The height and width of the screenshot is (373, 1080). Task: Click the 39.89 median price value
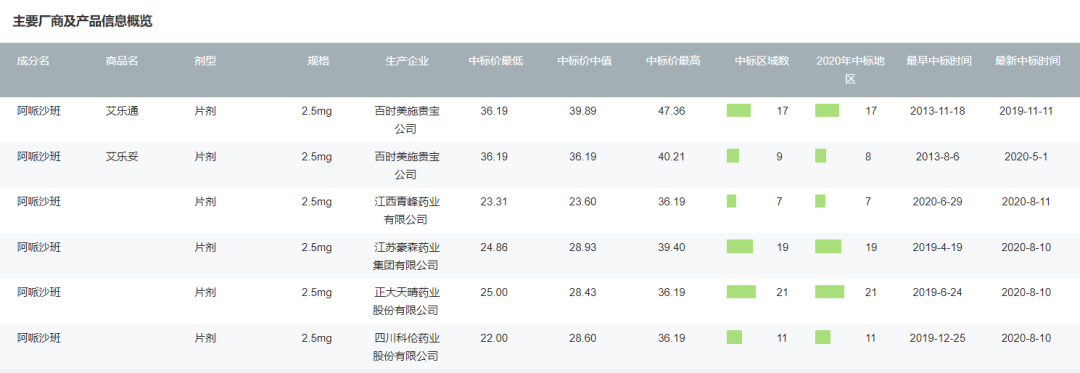(583, 111)
